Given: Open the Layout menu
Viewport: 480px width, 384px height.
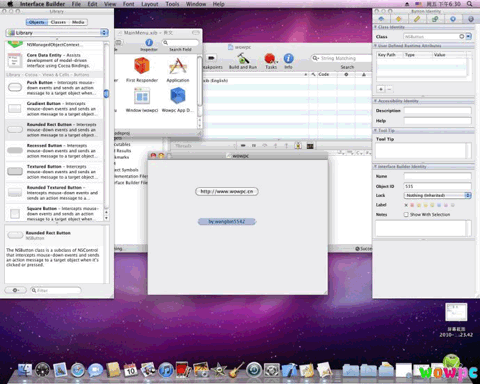Looking at the screenshot, I should [150, 4].
